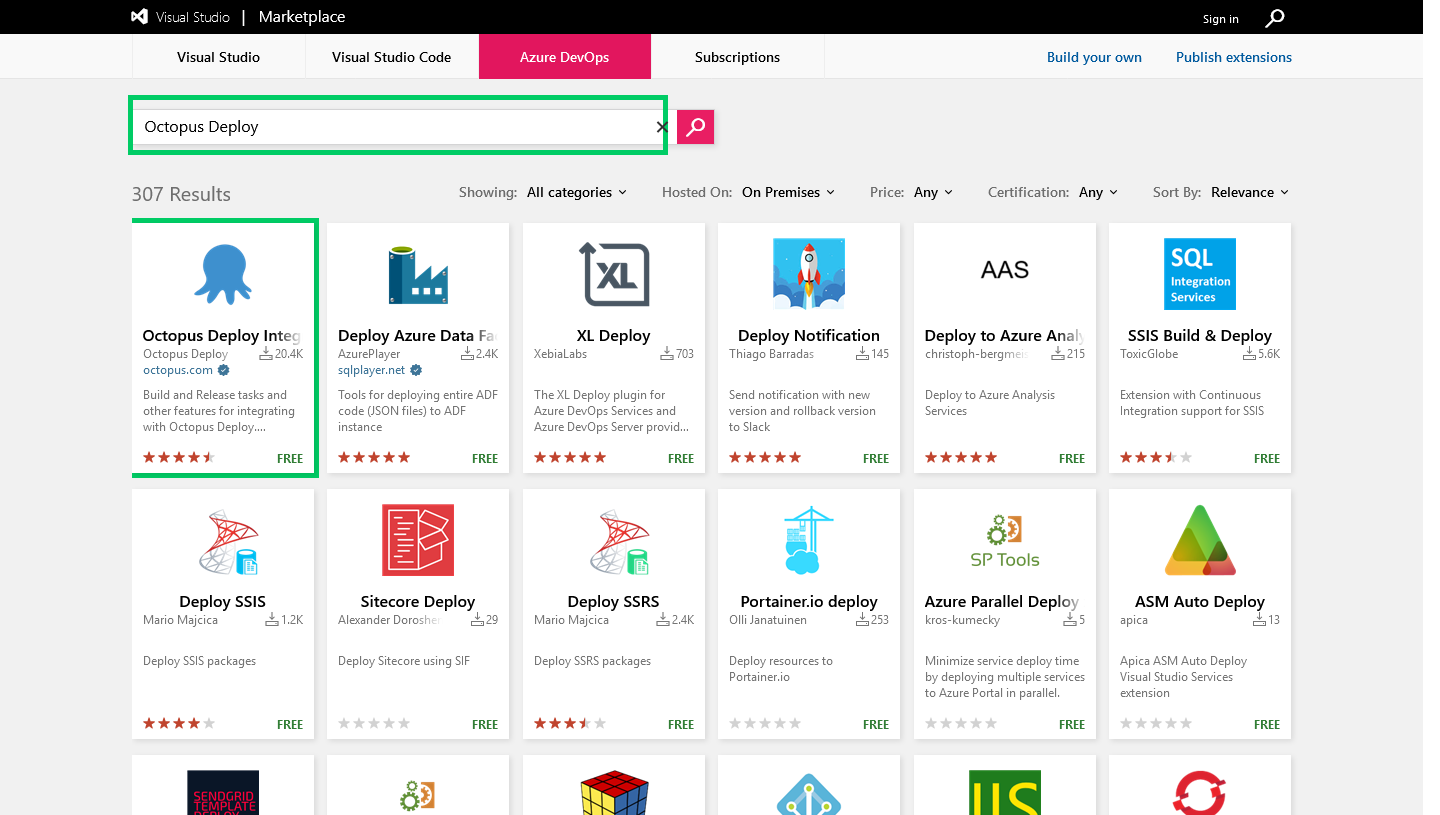Expand the Certification filter dropdown
The width and height of the screenshot is (1440, 815).
pyautogui.click(x=1098, y=192)
